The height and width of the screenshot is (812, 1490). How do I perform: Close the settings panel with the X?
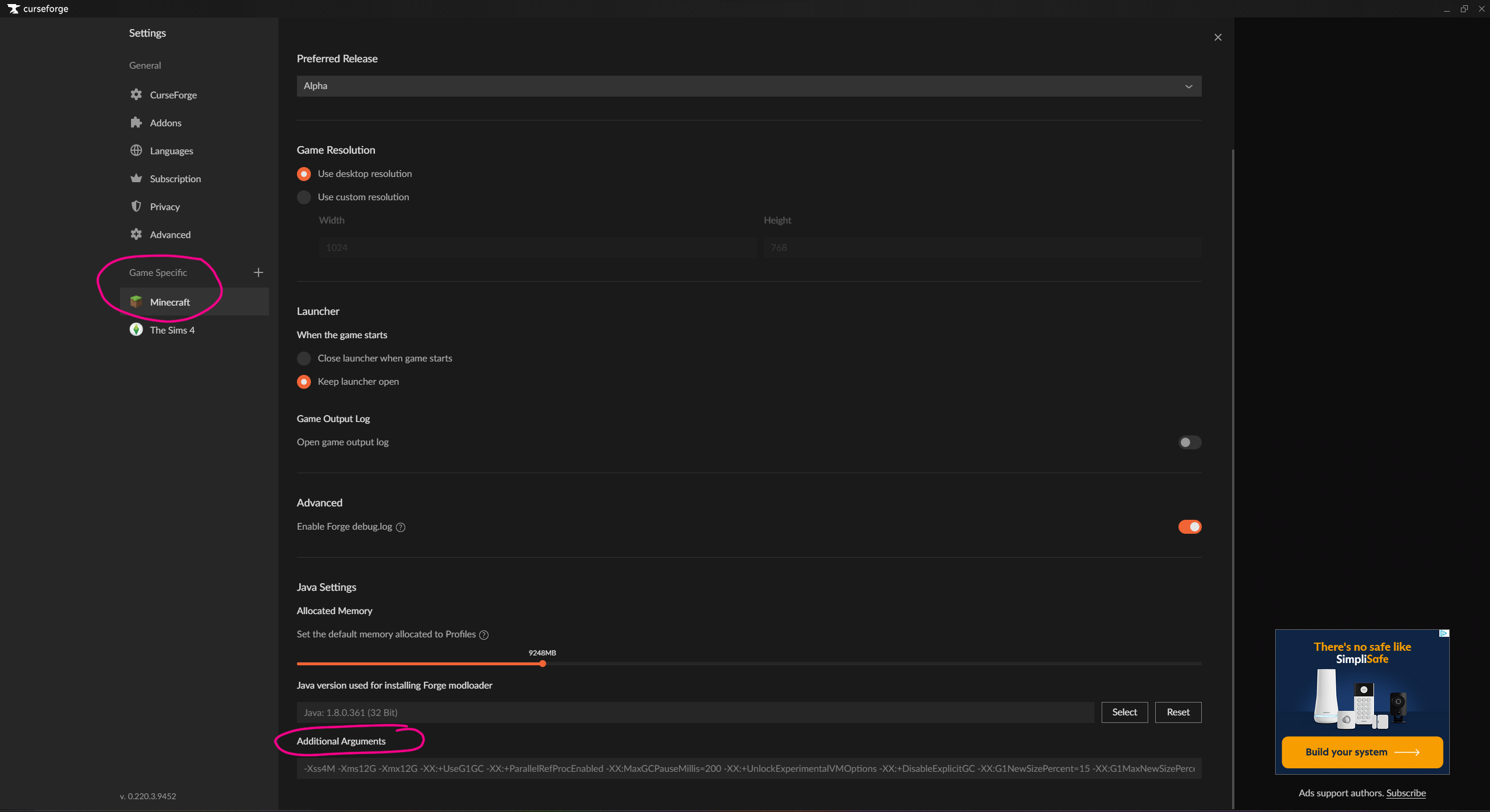coord(1218,37)
